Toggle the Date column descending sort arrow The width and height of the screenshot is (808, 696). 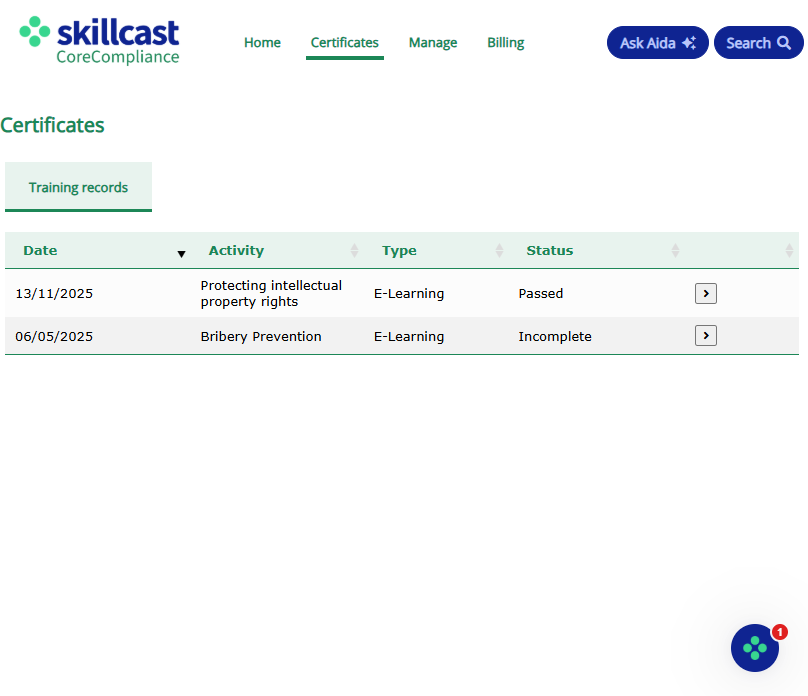[181, 253]
